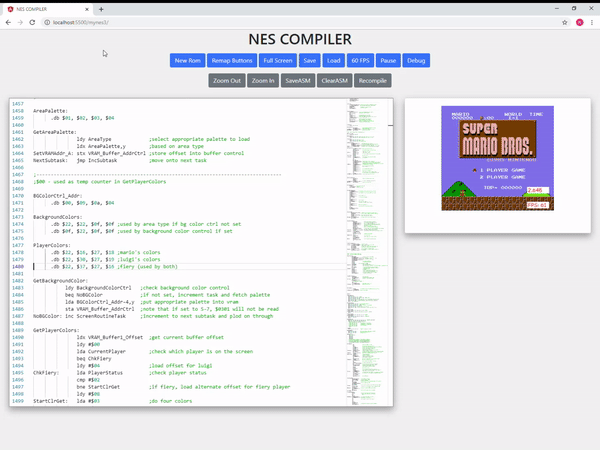Save the emulator state
This screenshot has height=450, width=600.
tap(310, 60)
